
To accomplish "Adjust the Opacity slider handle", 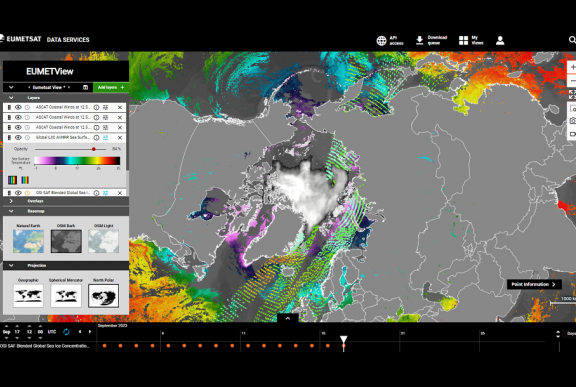I will (x=94, y=149).
